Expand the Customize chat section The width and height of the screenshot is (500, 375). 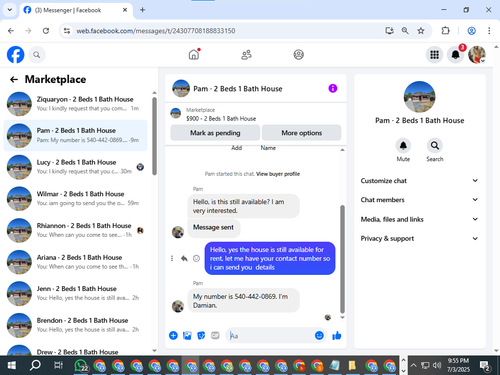[x=419, y=181]
